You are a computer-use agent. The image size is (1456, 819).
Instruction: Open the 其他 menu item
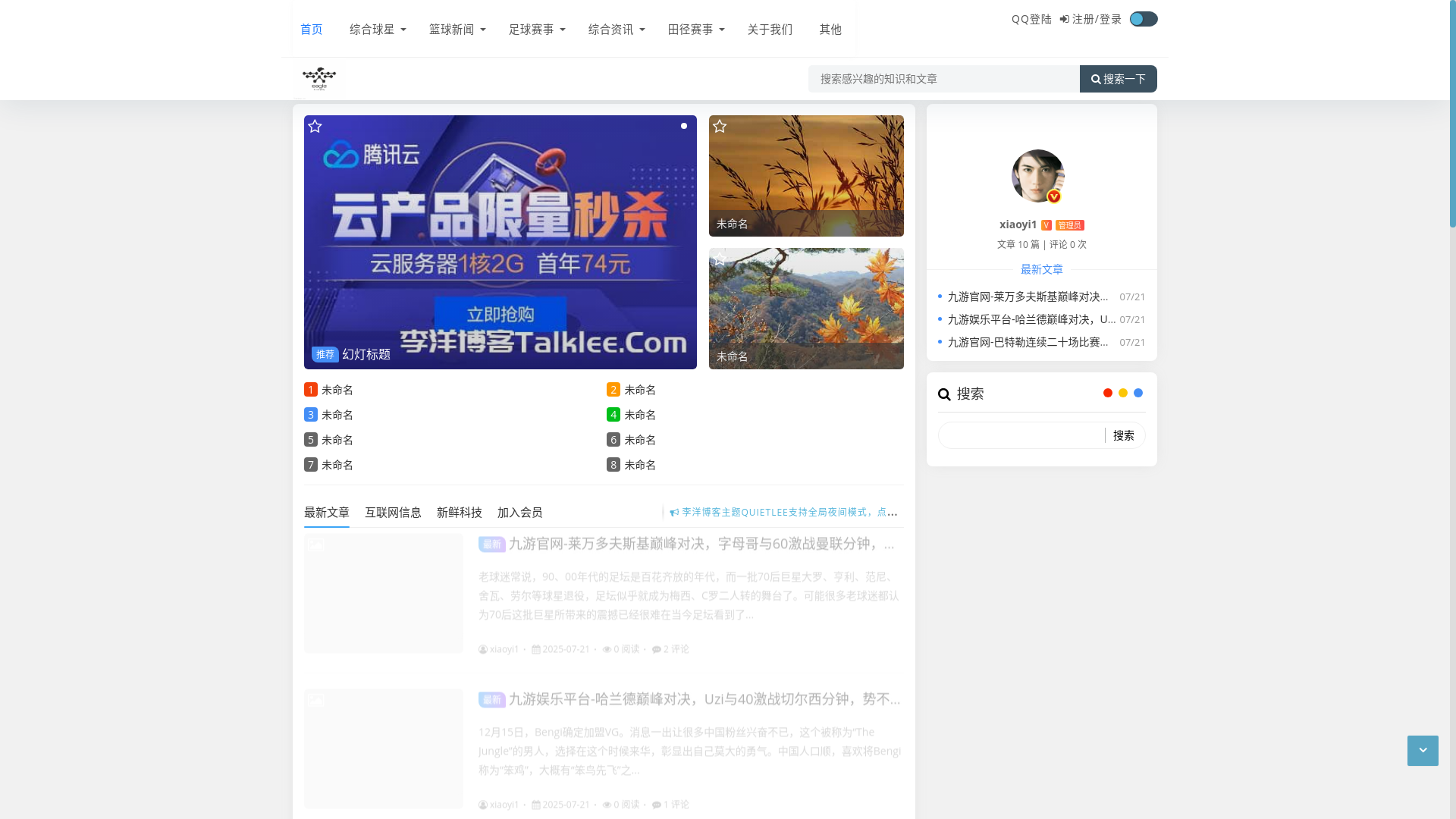click(830, 30)
